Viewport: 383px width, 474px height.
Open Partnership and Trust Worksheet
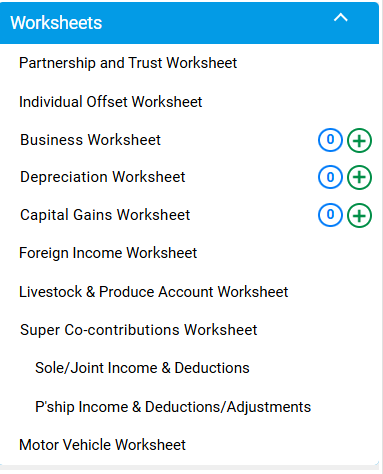click(128, 63)
